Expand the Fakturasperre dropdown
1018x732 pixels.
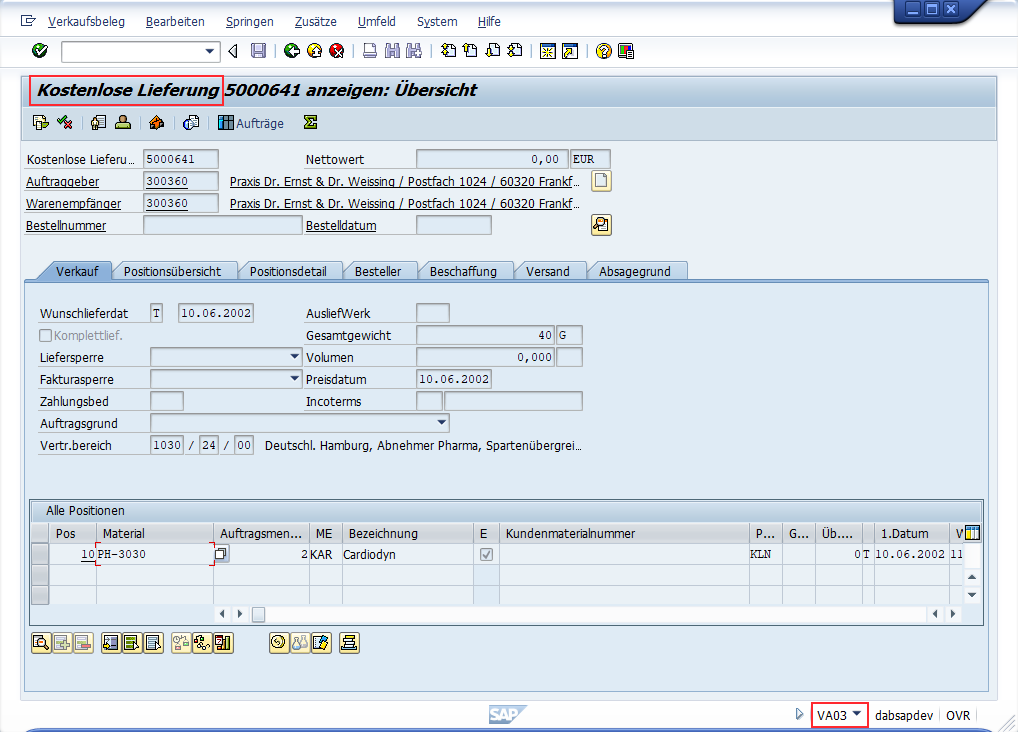pyautogui.click(x=294, y=379)
